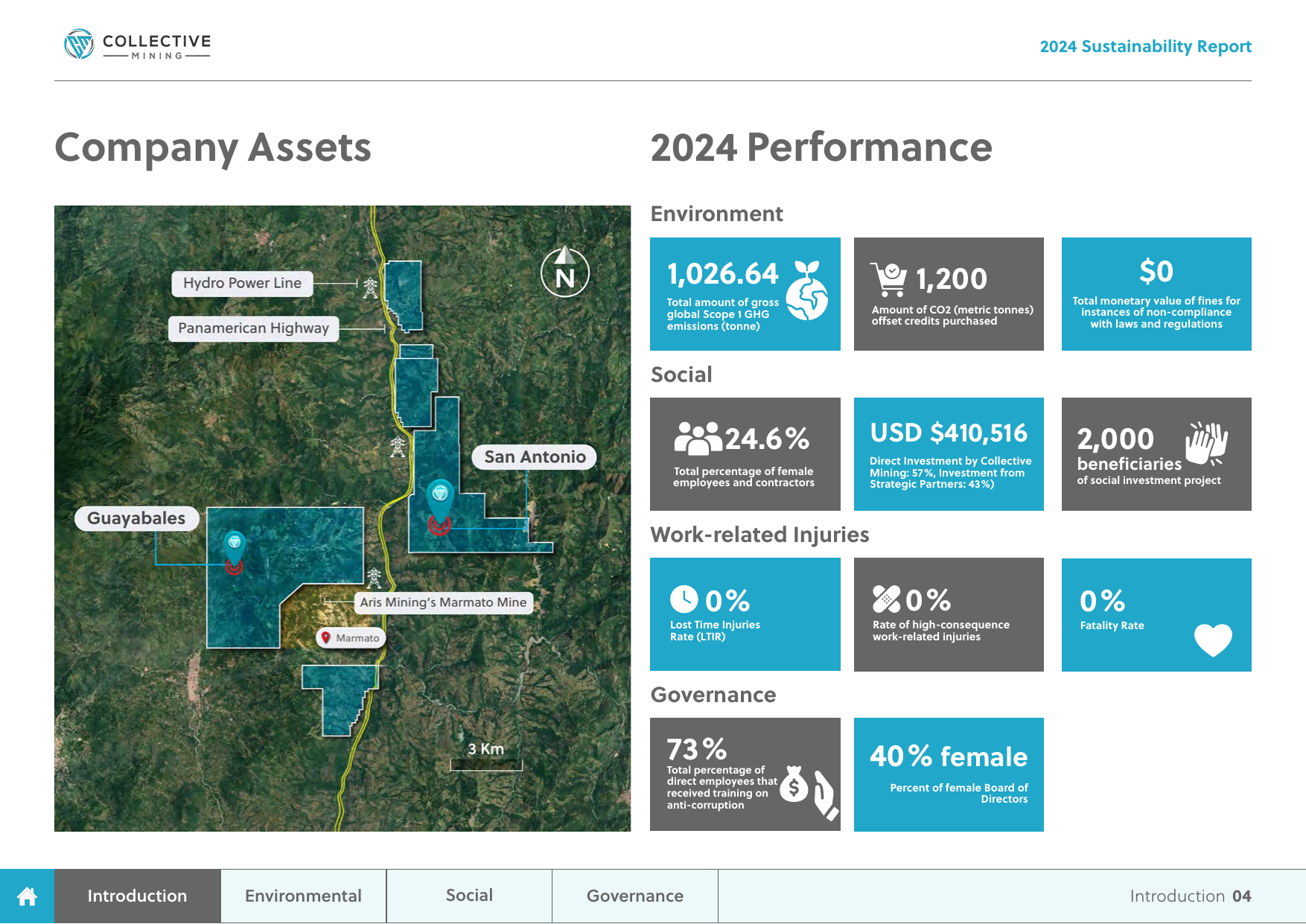Viewport: 1306px width, 924px height.
Task: Click the "Work-related Injuries" section heading
Action: tap(759, 535)
